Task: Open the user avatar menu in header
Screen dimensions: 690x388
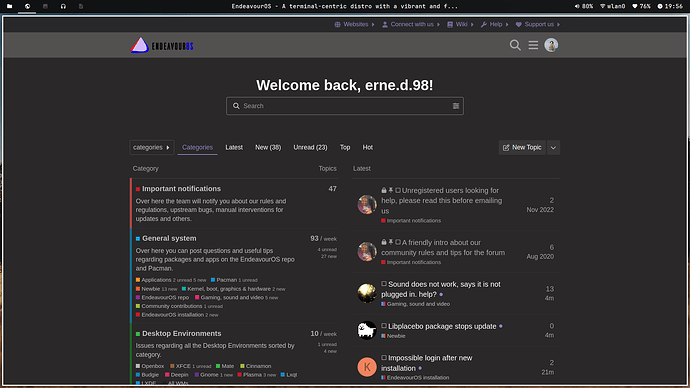Action: 551,45
